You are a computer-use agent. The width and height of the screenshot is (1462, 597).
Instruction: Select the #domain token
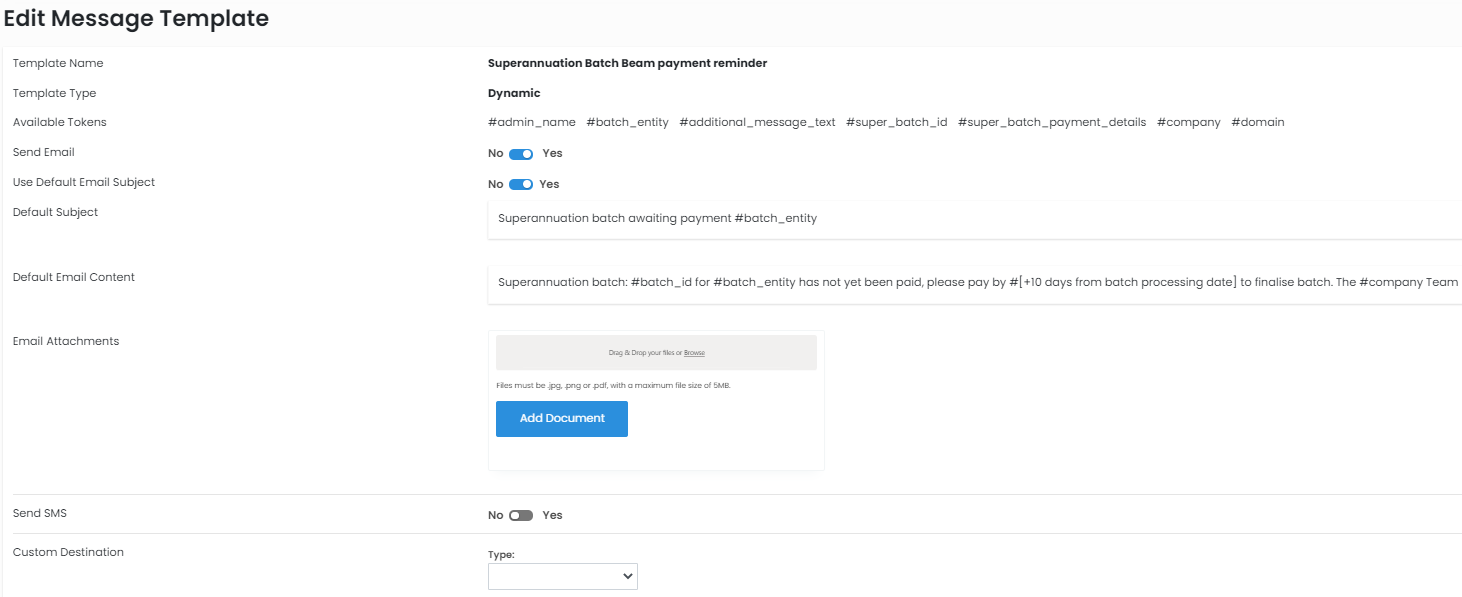(x=1257, y=122)
